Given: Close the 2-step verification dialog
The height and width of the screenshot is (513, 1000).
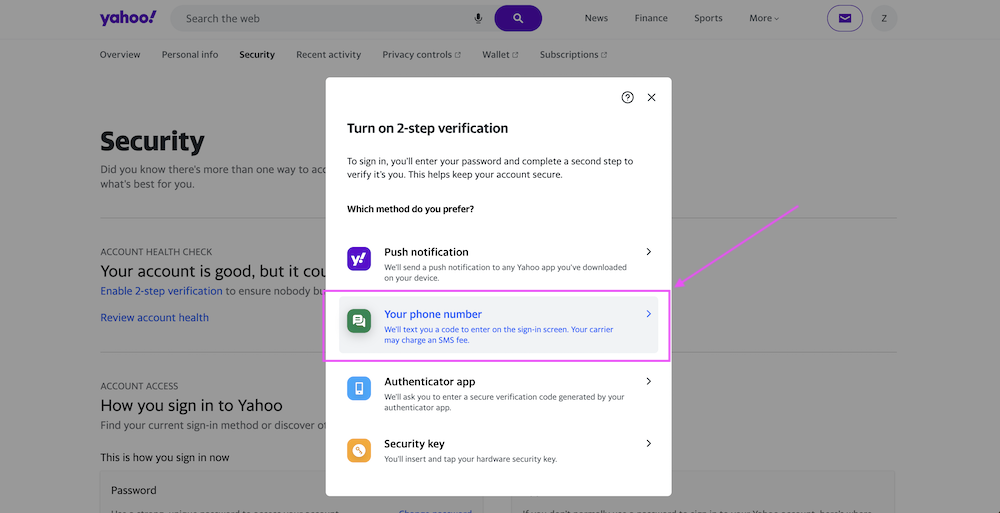Looking at the screenshot, I should tap(651, 97).
